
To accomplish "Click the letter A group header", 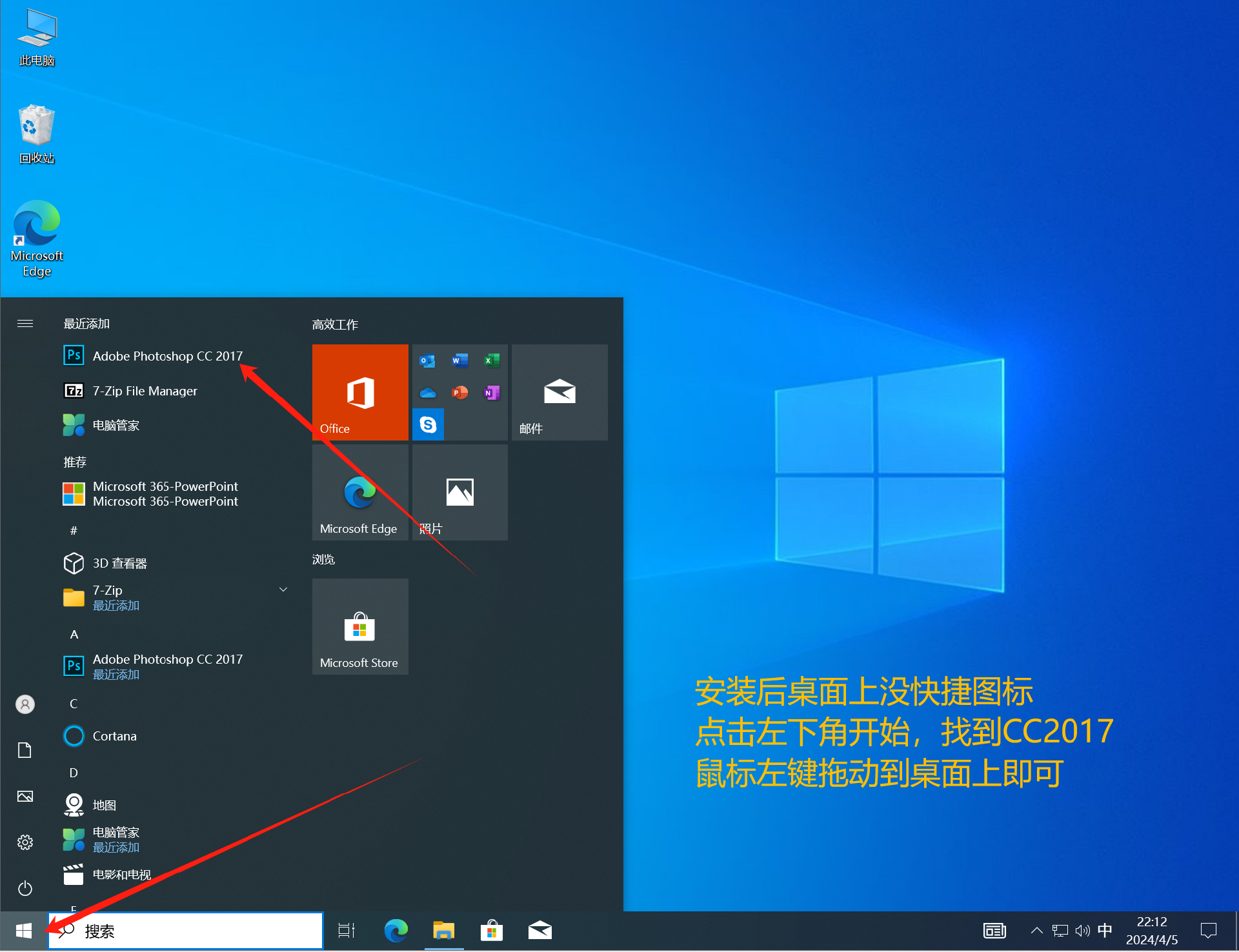I will click(74, 634).
